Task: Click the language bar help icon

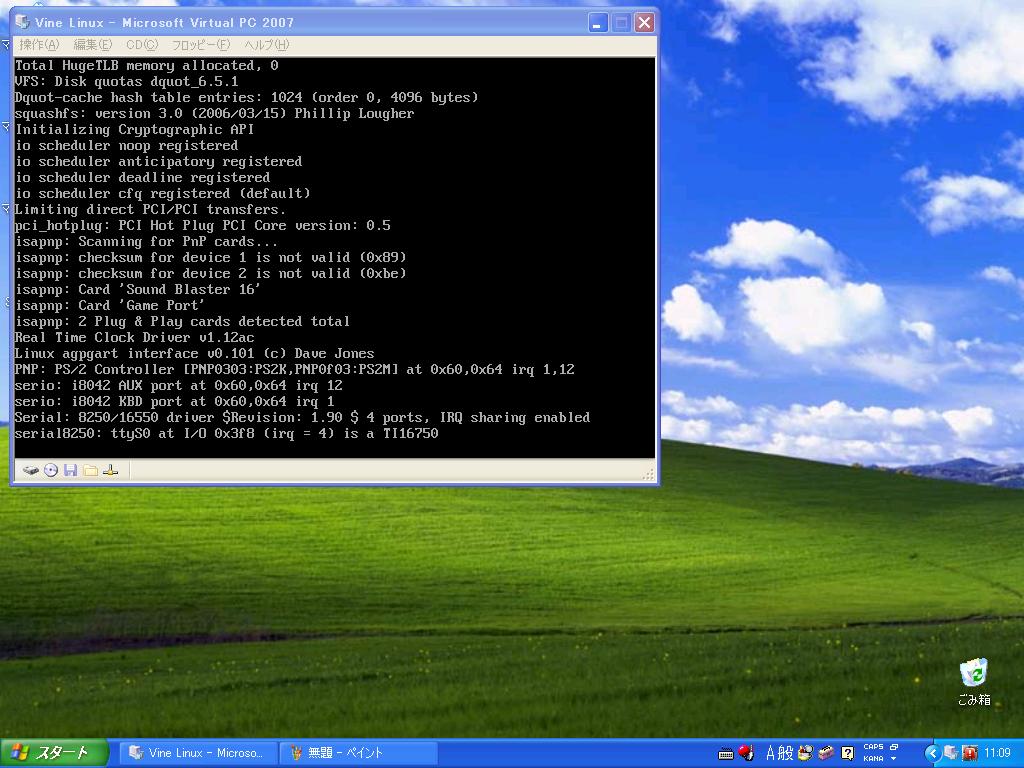Action: tap(847, 754)
